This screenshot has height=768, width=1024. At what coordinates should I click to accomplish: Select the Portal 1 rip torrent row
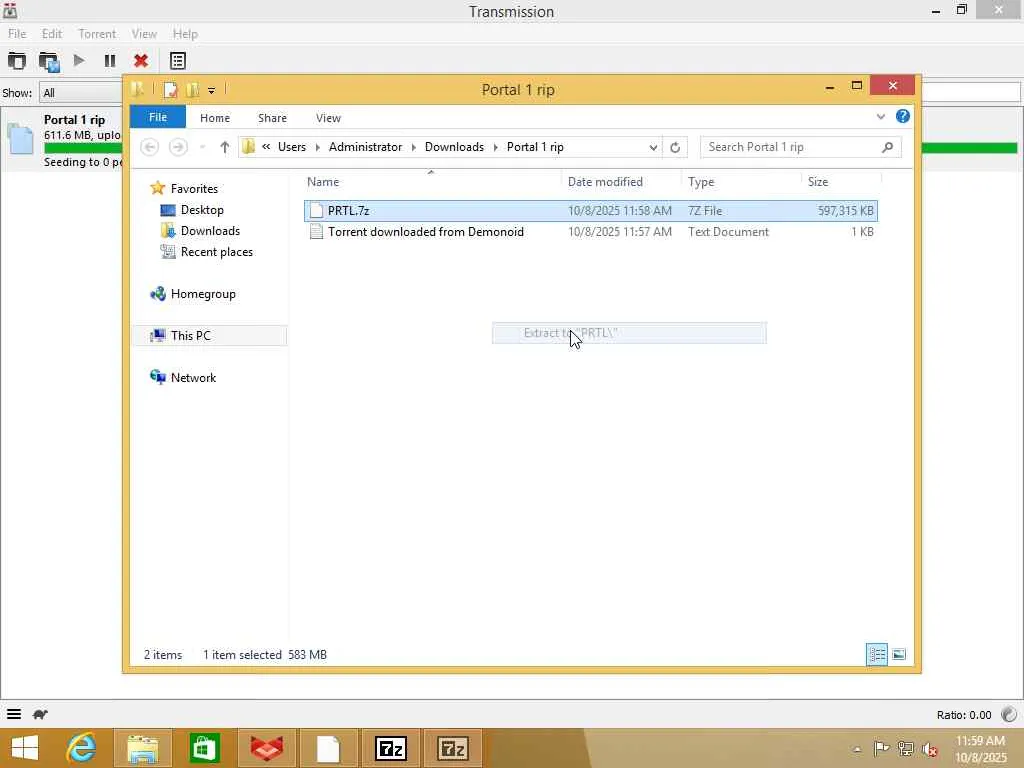62,140
